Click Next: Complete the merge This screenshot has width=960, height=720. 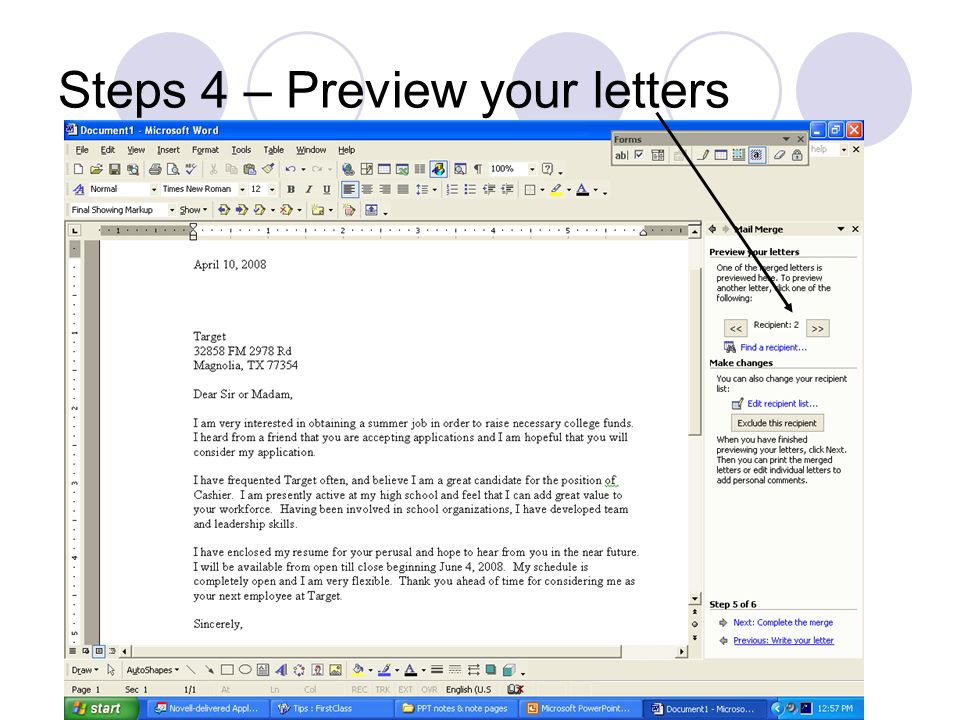[x=783, y=622]
